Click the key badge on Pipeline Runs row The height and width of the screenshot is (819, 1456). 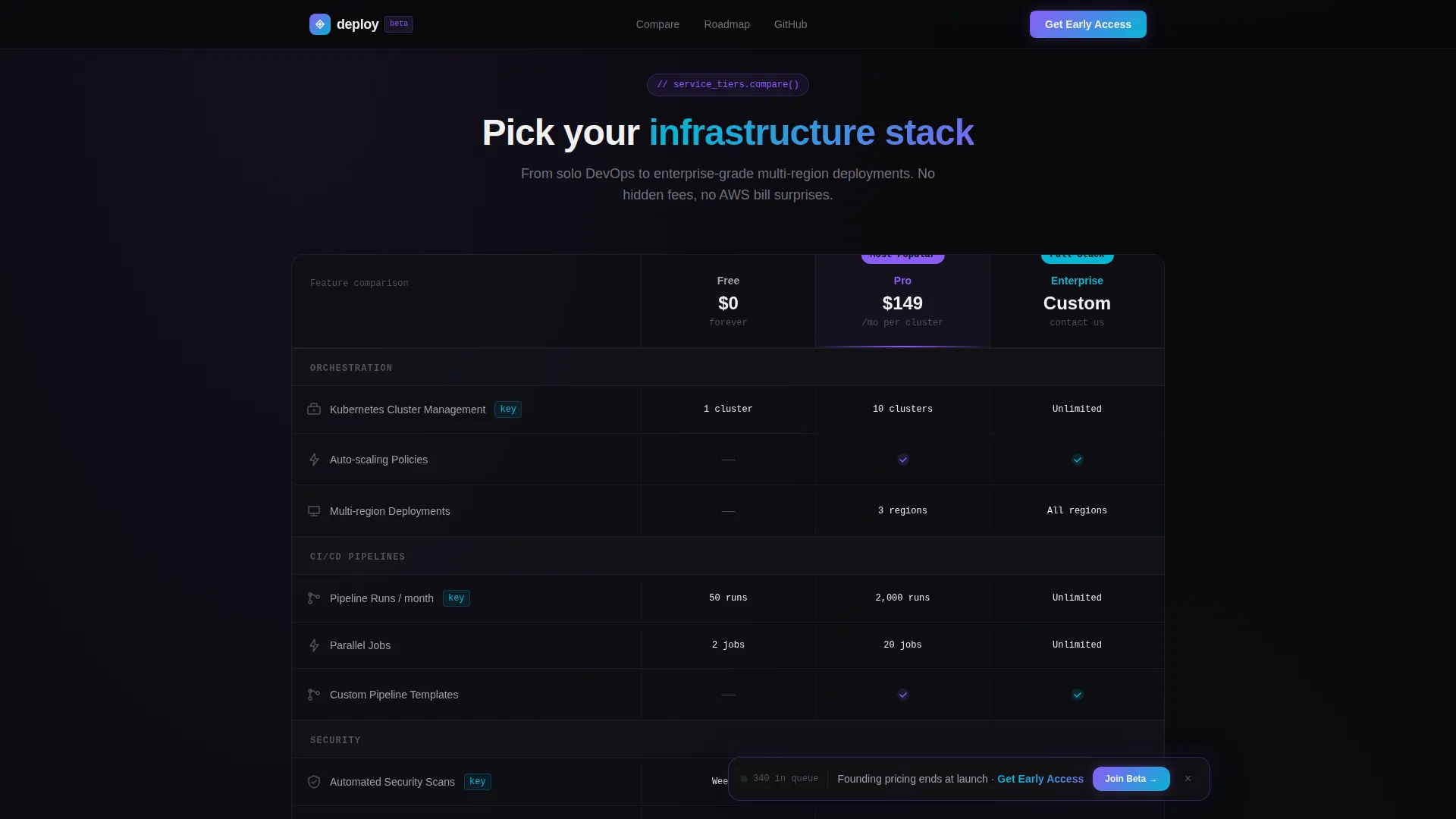[x=457, y=598]
